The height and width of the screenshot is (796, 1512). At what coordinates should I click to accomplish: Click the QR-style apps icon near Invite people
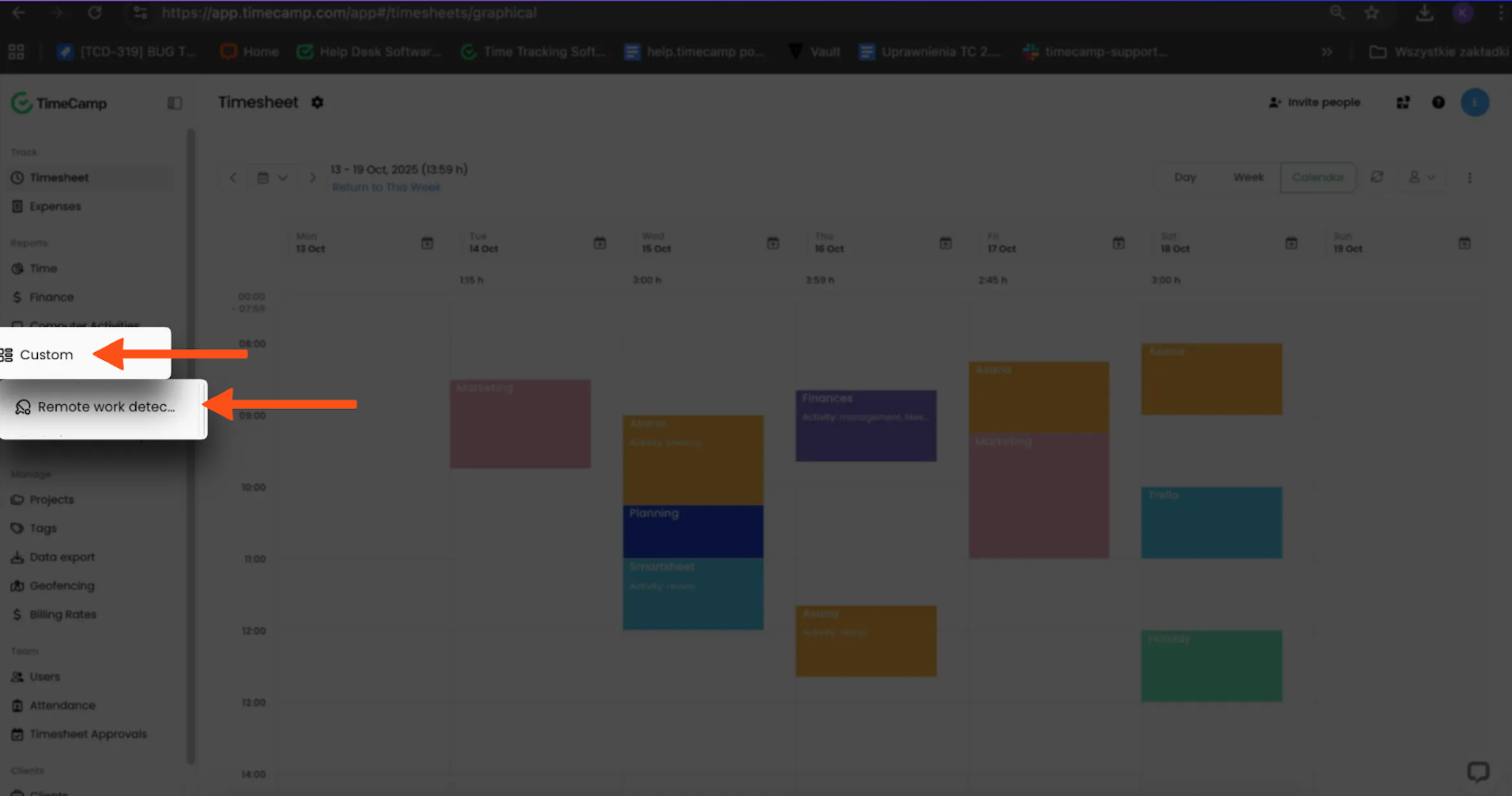point(1403,102)
